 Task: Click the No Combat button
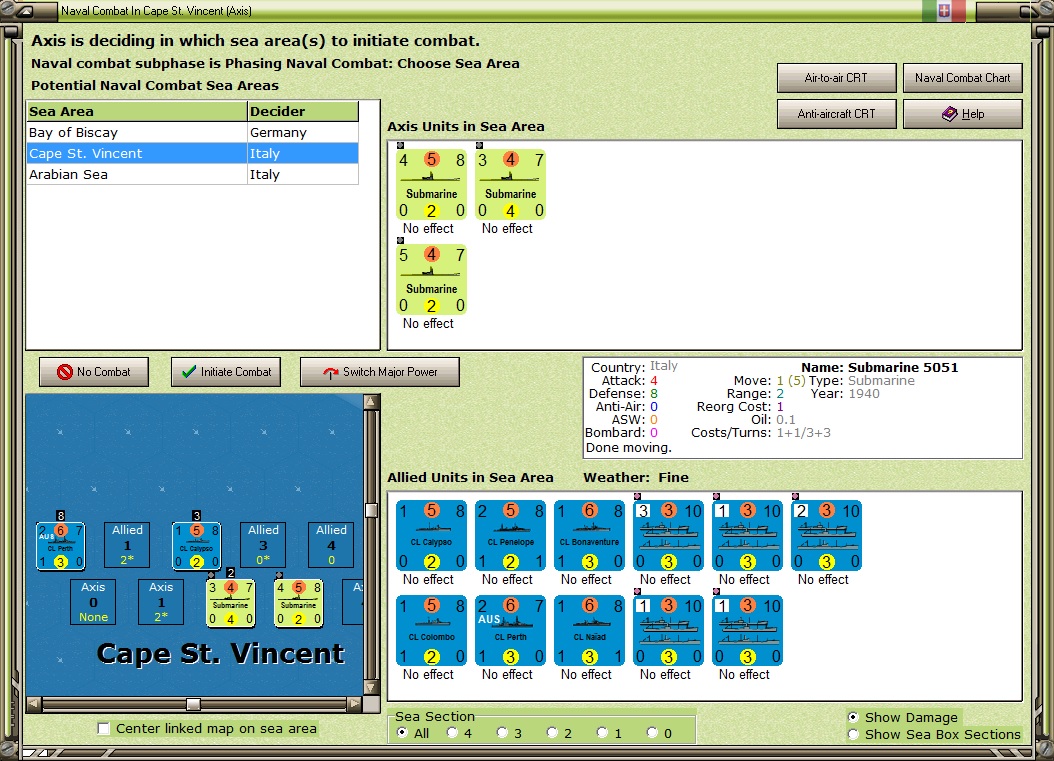coord(93,372)
